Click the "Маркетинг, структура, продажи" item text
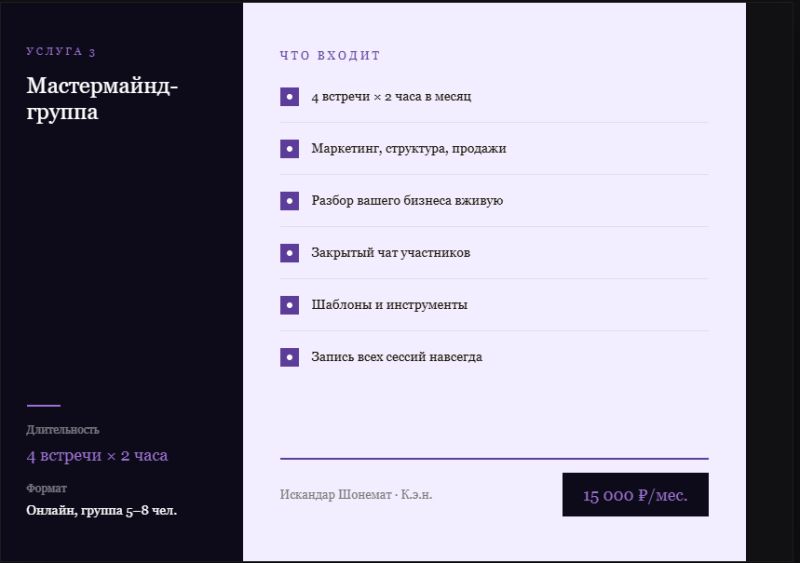Image resolution: width=800 pixels, height=563 pixels. click(x=408, y=149)
